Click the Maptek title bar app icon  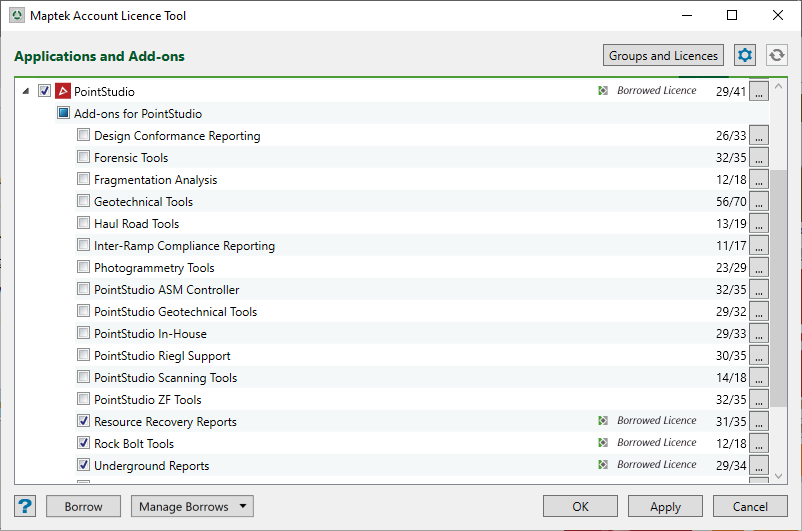pos(17,15)
